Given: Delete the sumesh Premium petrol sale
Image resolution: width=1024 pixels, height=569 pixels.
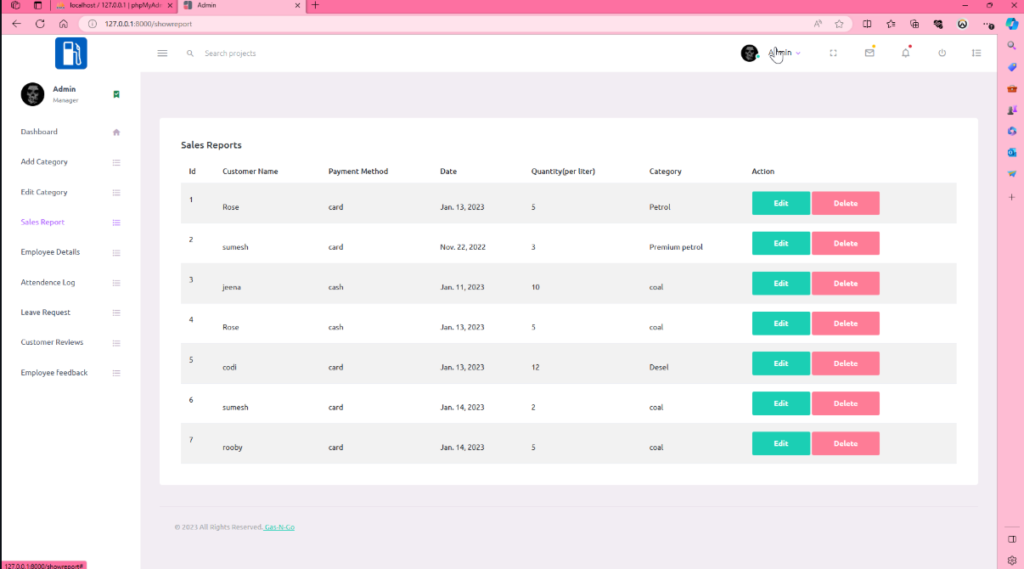Looking at the screenshot, I should (845, 243).
